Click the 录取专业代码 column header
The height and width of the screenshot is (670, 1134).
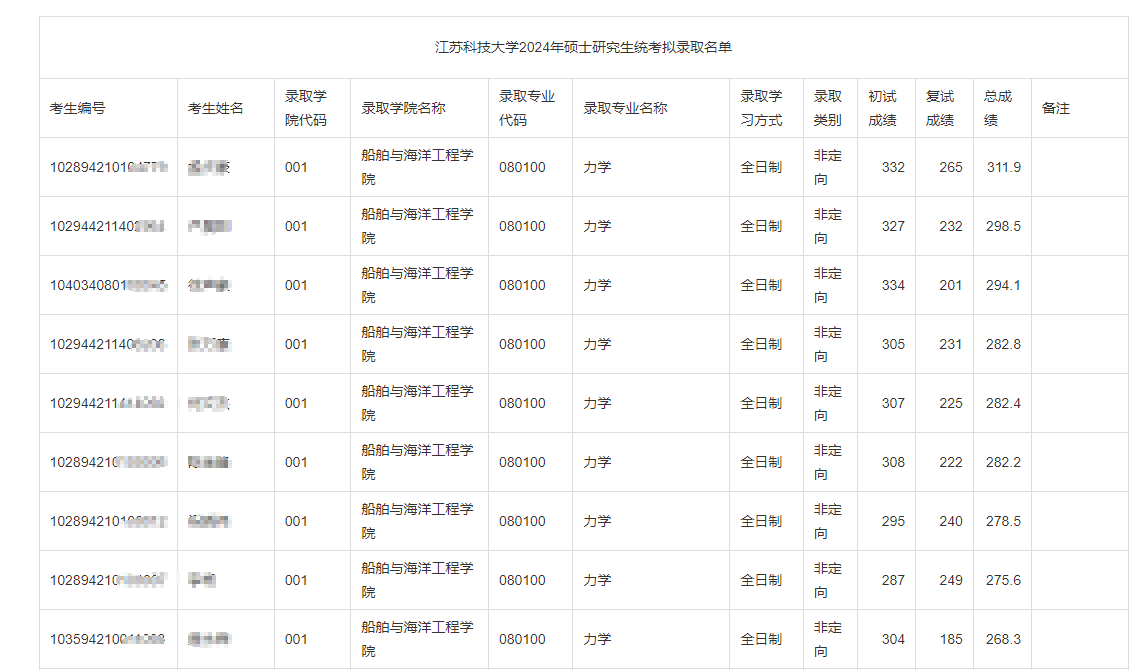pyautogui.click(x=527, y=108)
